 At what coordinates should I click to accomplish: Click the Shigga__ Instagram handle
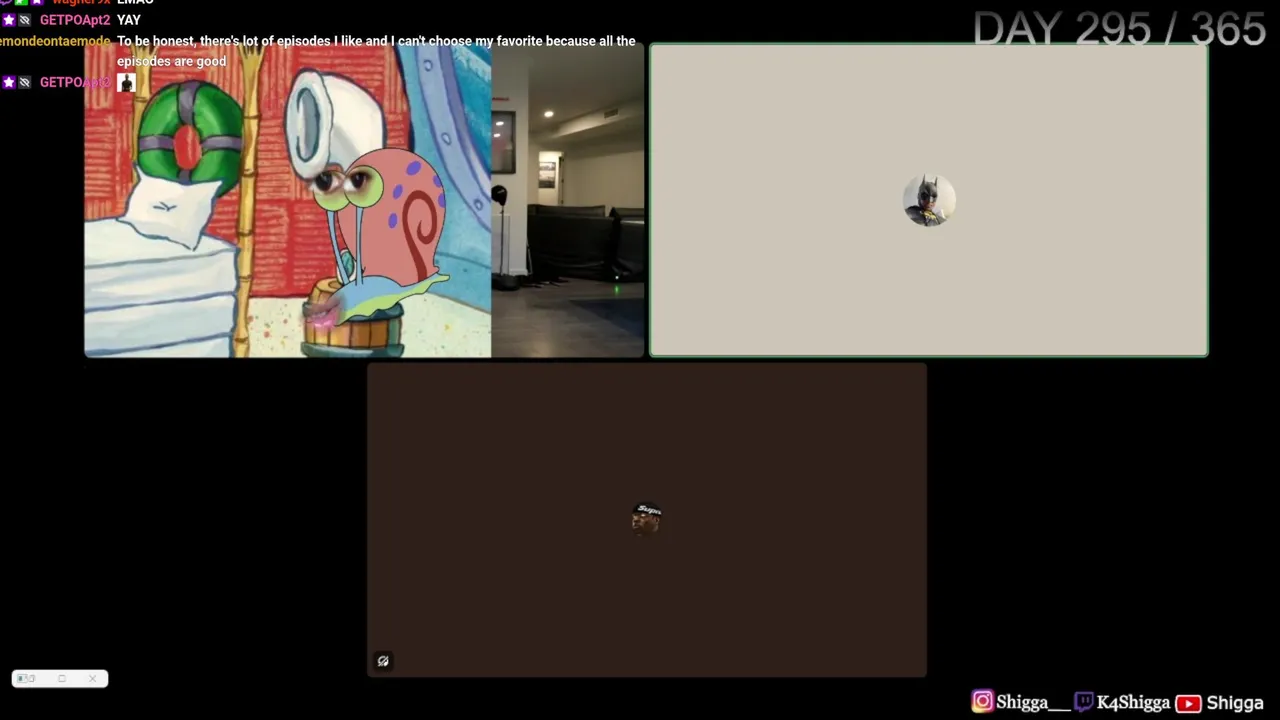click(1033, 703)
